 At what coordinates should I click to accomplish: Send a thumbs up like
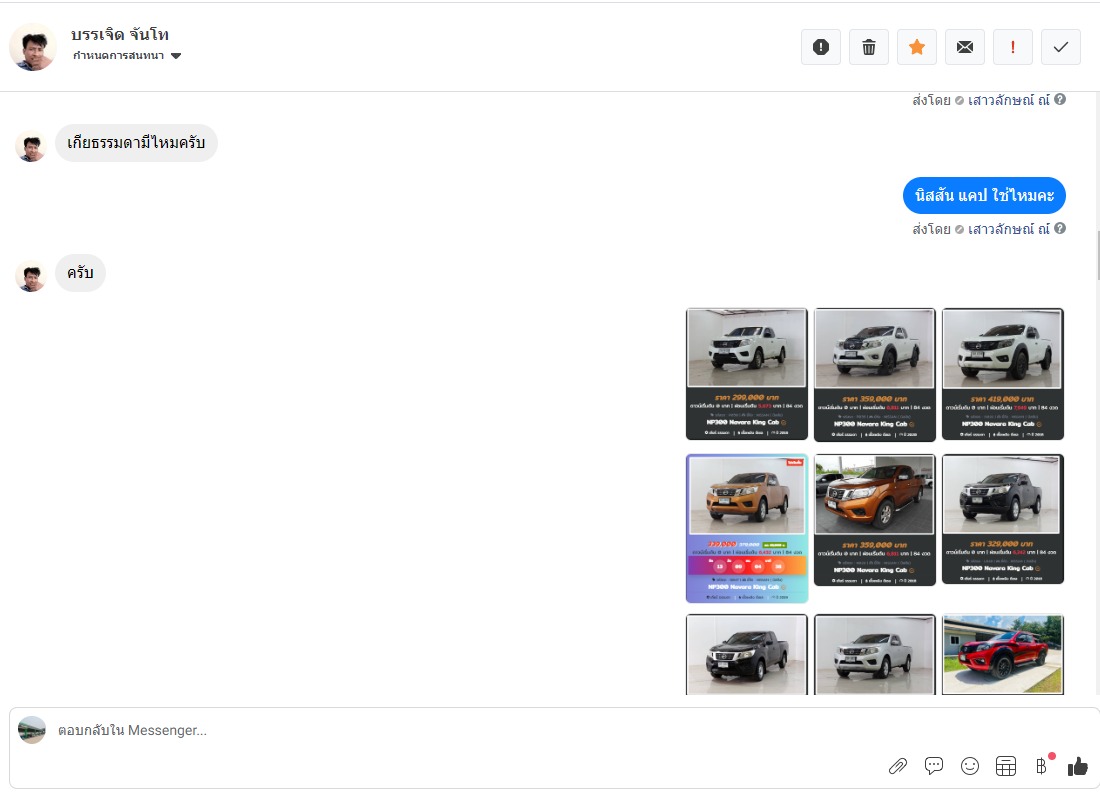(1078, 766)
